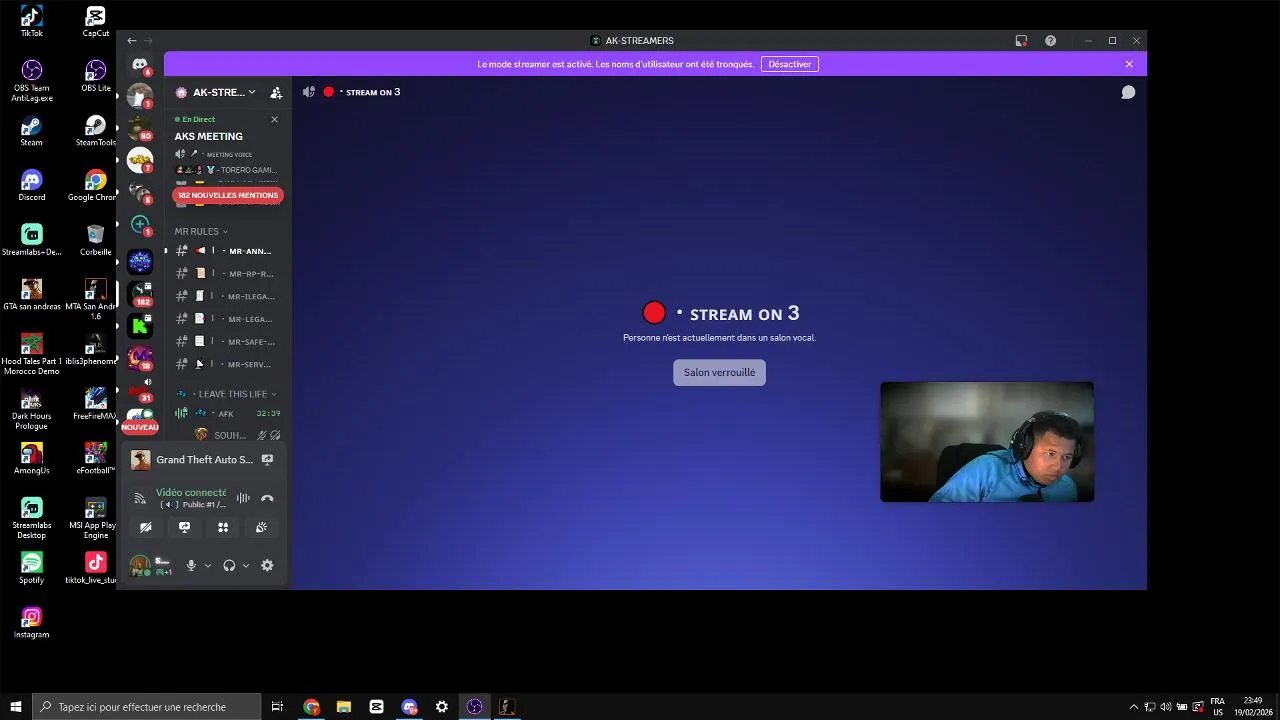Viewport: 1280px width, 720px height.
Task: Select the AFK voice channel
Action: point(226,413)
